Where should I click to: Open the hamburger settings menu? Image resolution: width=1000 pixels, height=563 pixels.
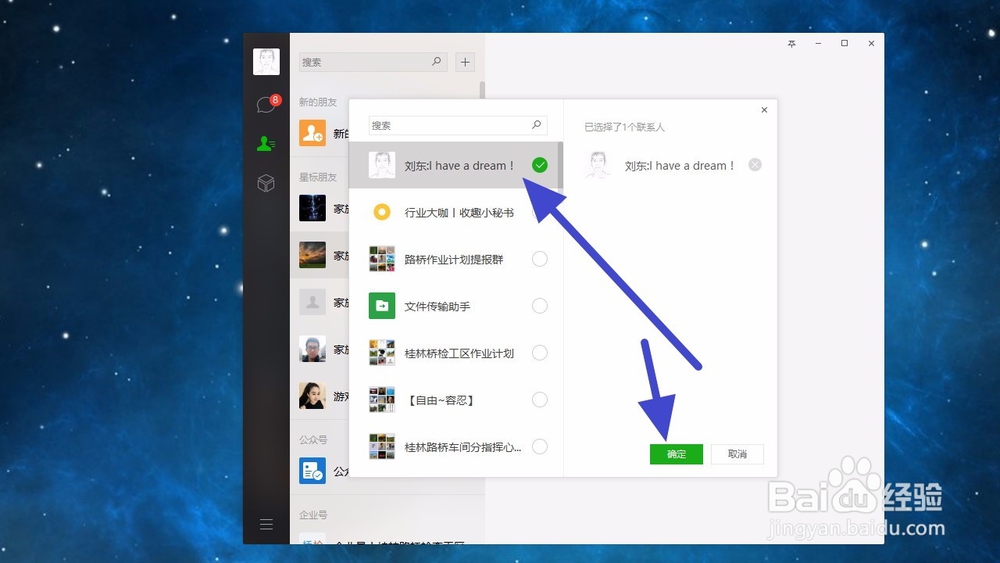[x=266, y=524]
